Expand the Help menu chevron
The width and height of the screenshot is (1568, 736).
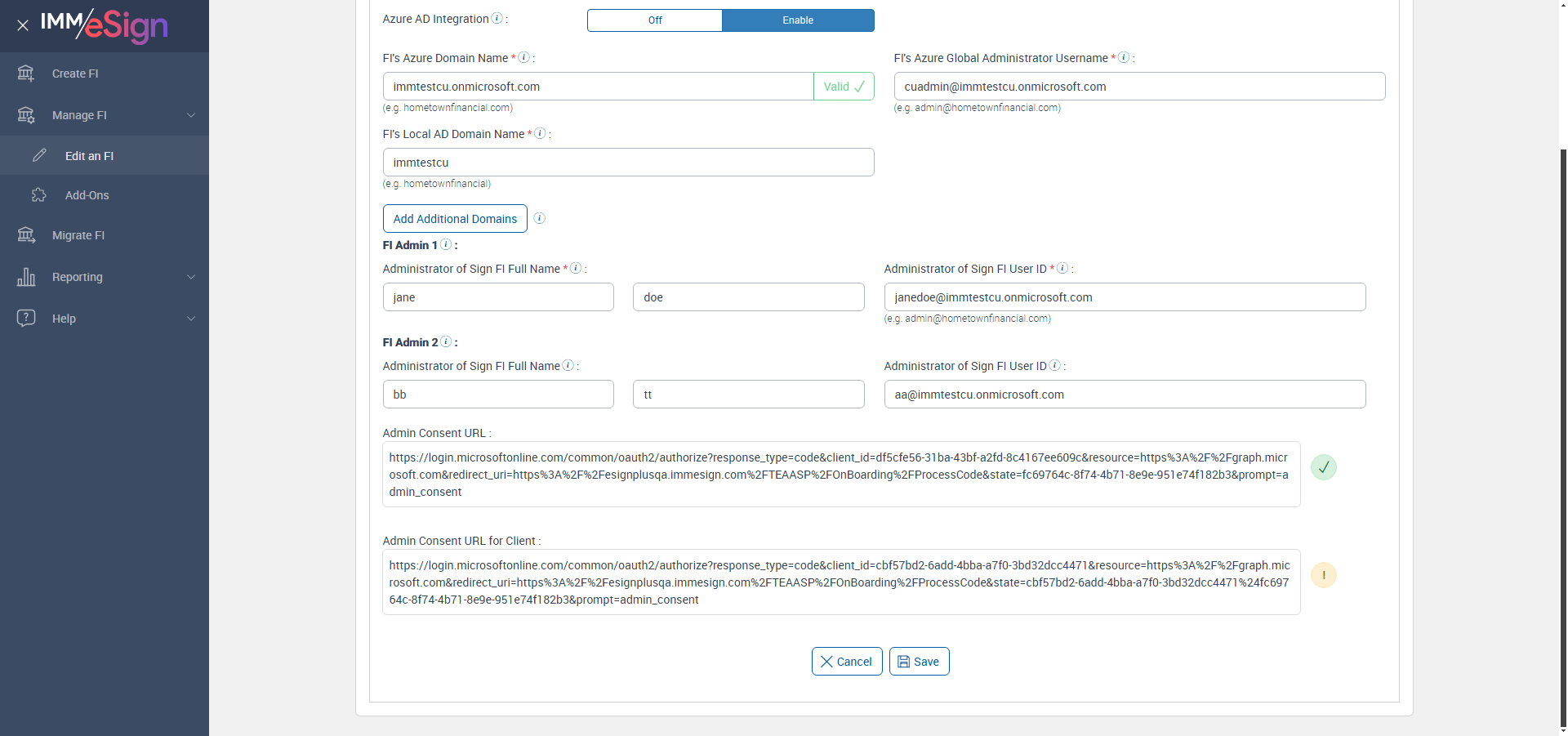[191, 319]
